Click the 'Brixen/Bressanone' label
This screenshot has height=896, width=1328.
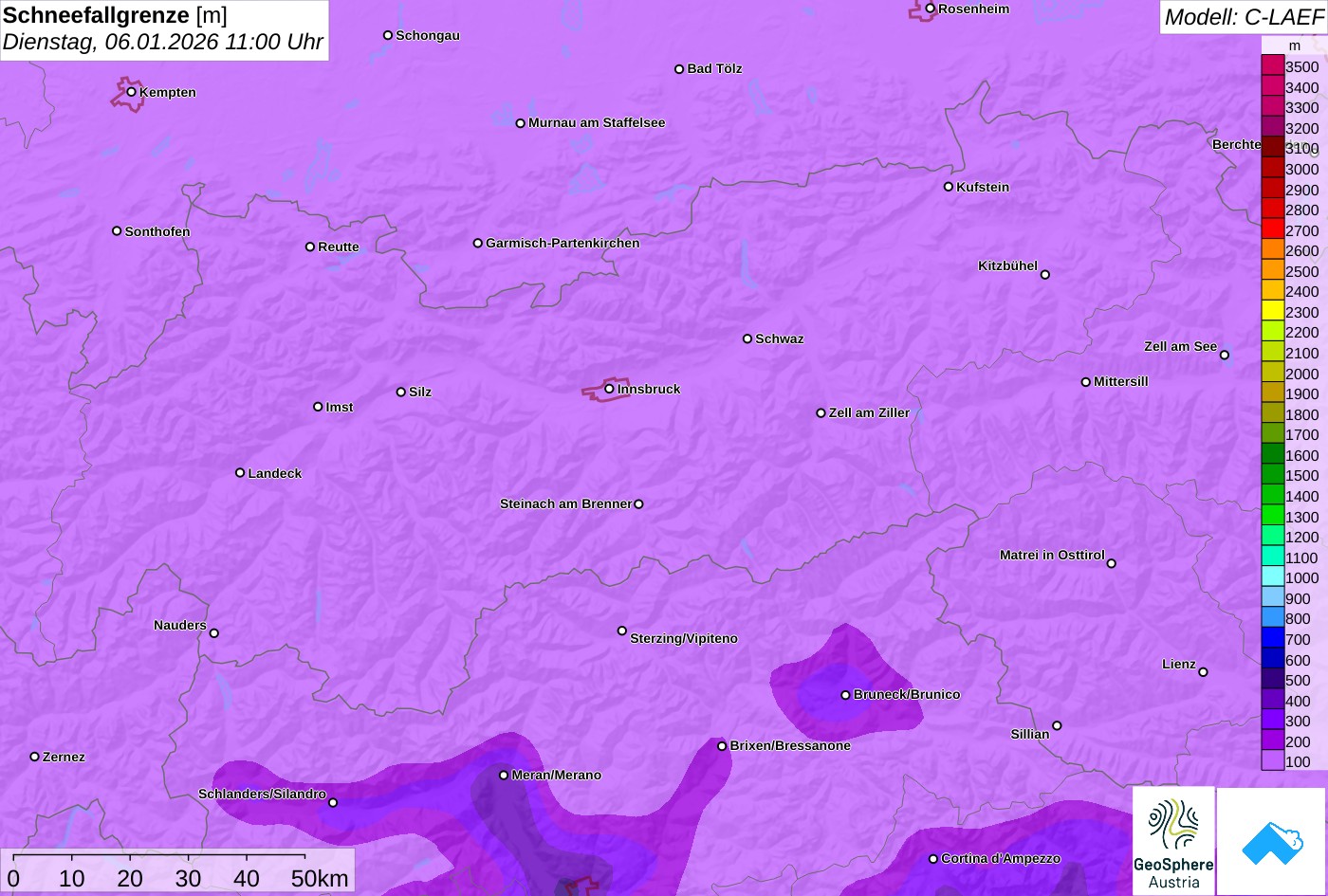click(790, 746)
